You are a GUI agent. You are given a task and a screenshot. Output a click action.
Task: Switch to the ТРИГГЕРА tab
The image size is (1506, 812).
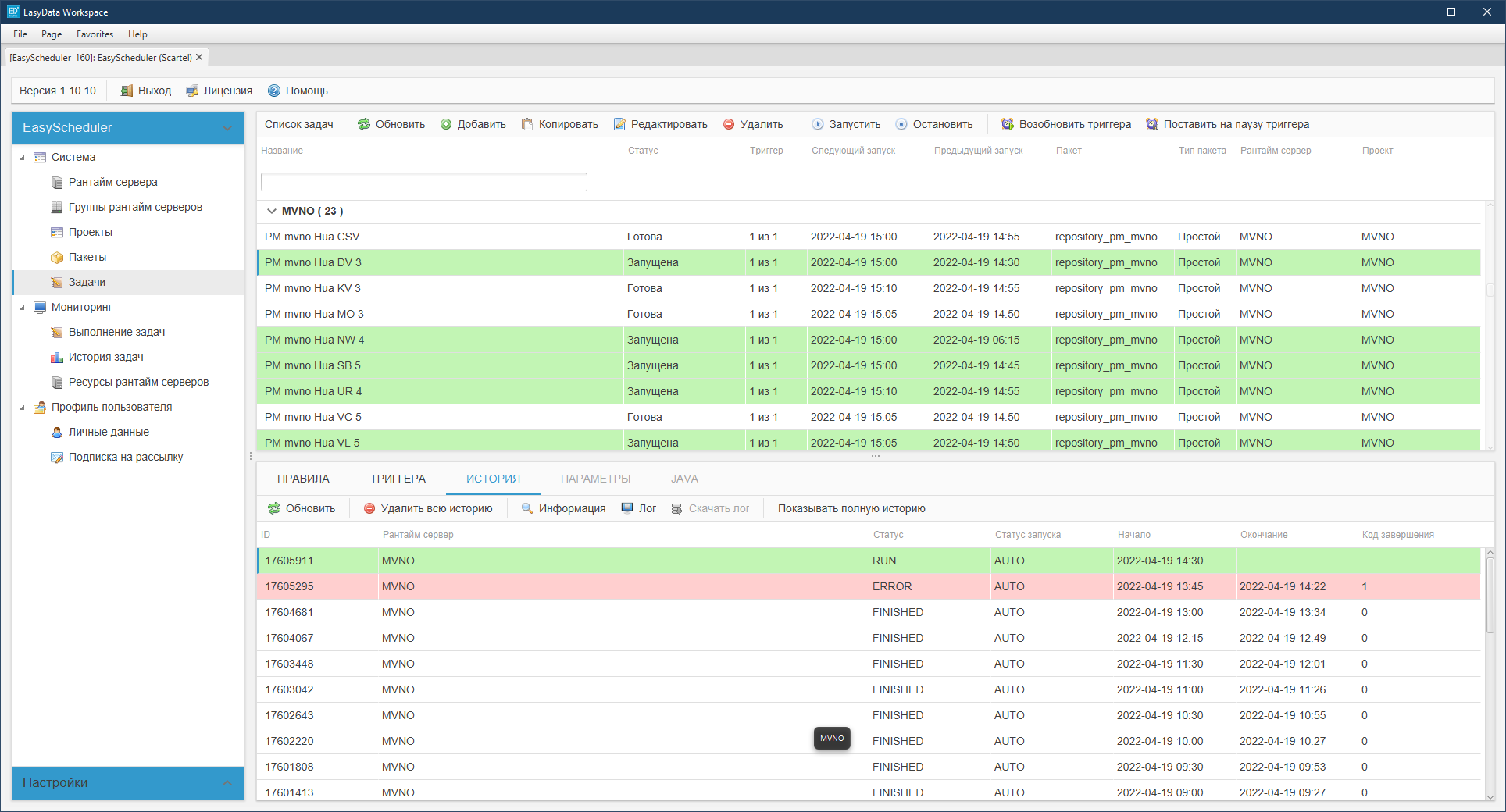tap(398, 479)
